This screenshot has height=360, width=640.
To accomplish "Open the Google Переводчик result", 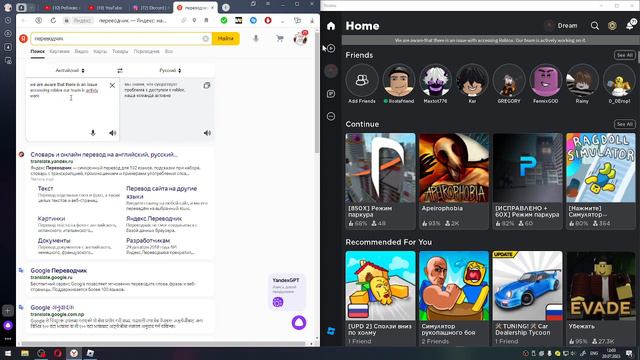I will pyautogui.click(x=58, y=271).
